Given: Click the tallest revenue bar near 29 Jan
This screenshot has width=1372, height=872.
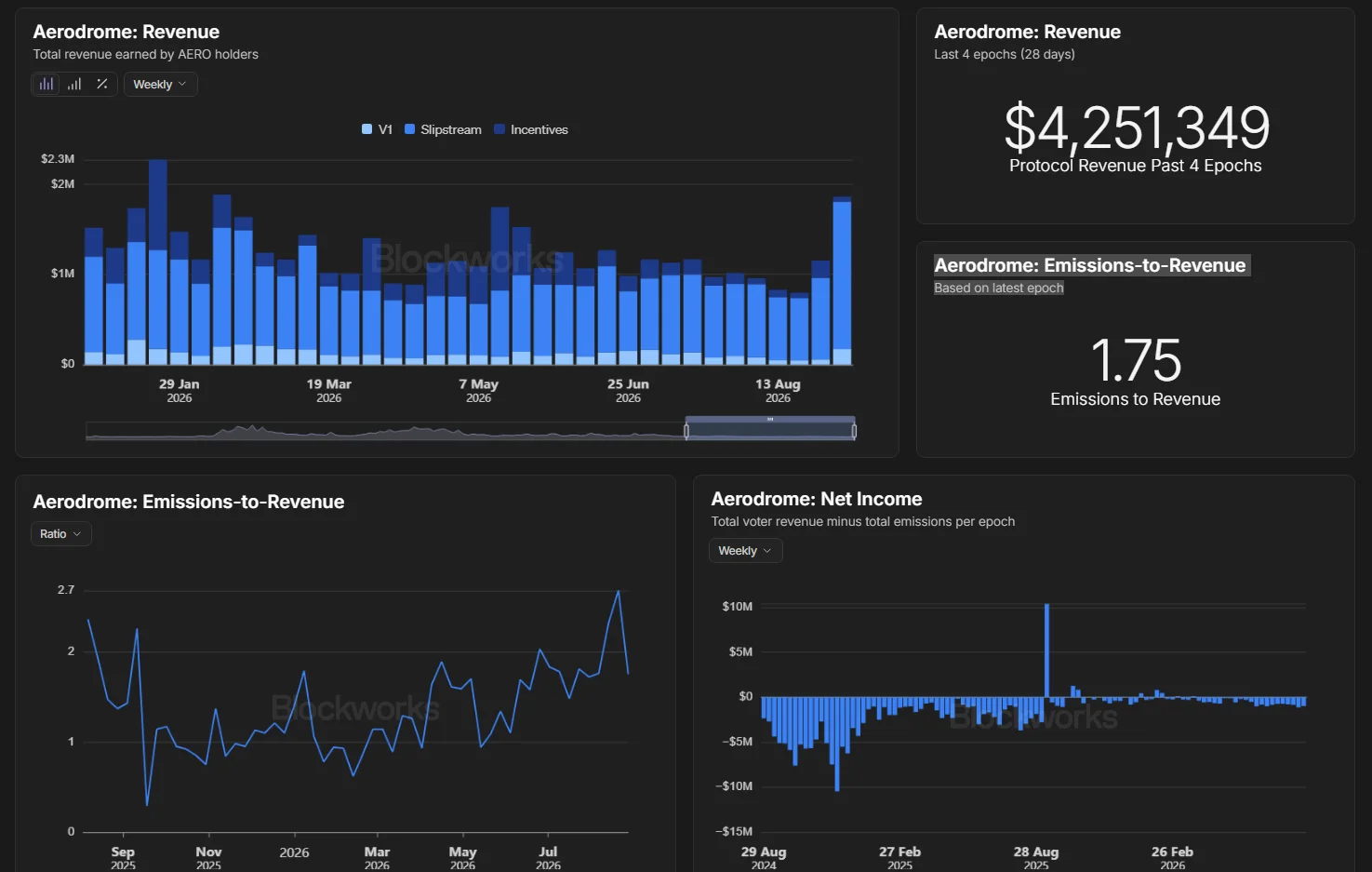Looking at the screenshot, I should pos(158,262).
